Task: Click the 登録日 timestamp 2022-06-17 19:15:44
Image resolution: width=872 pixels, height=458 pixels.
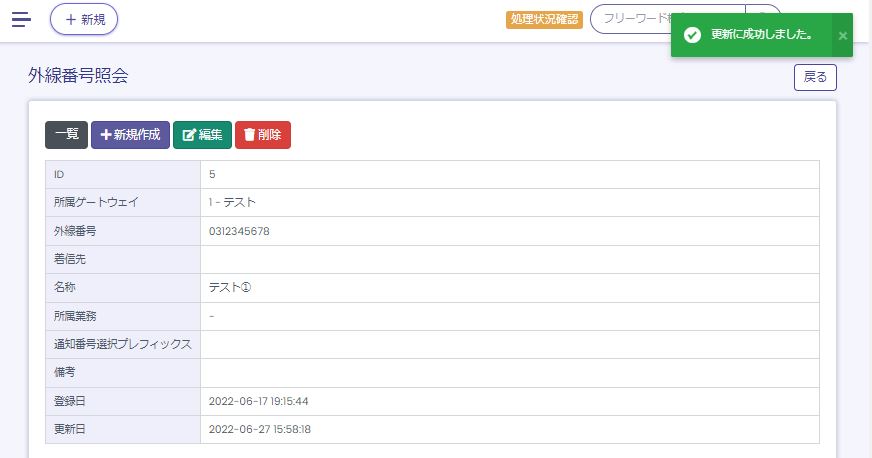Action: 258,401
